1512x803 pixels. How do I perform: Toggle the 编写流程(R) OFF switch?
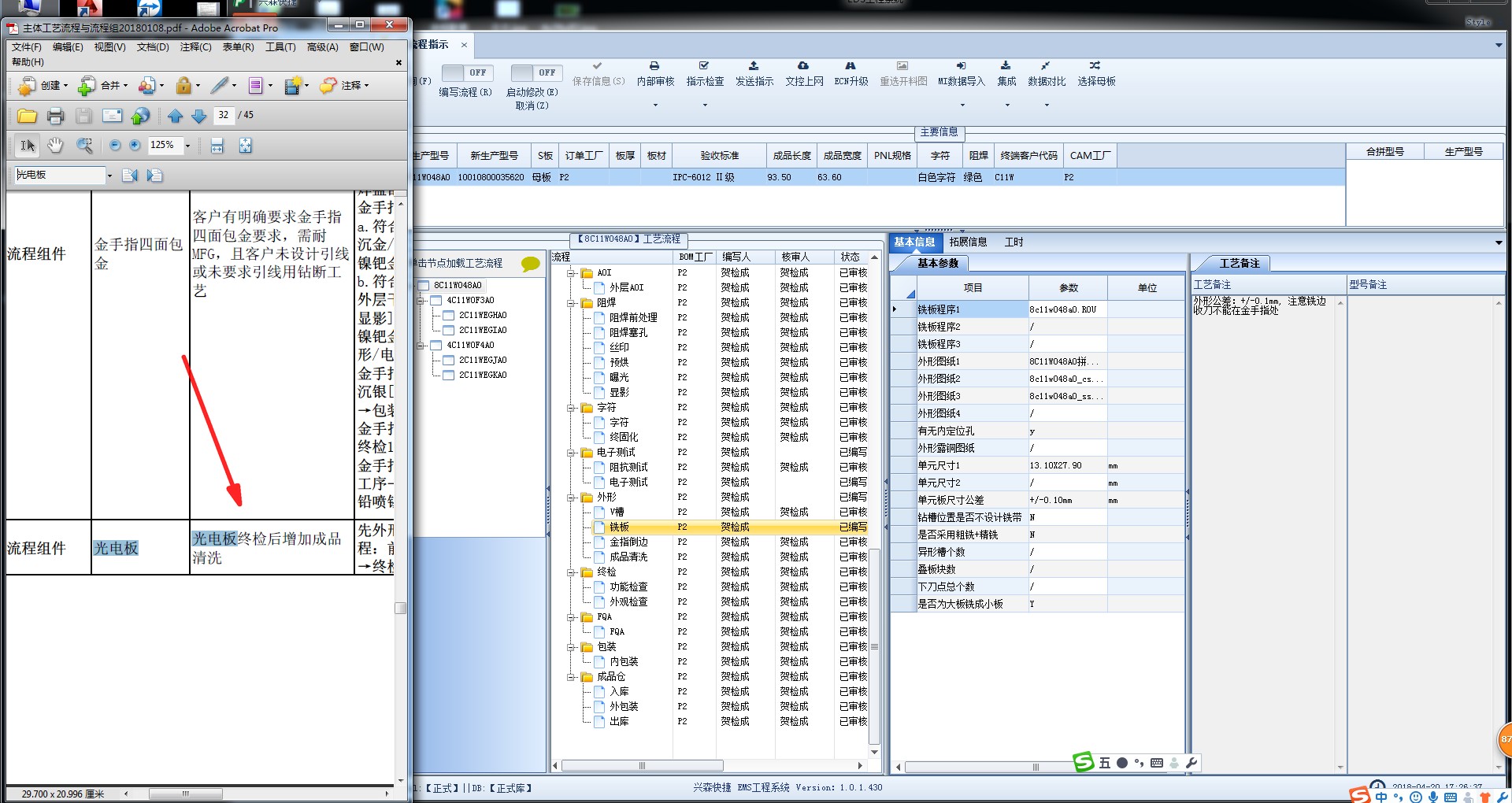(467, 72)
